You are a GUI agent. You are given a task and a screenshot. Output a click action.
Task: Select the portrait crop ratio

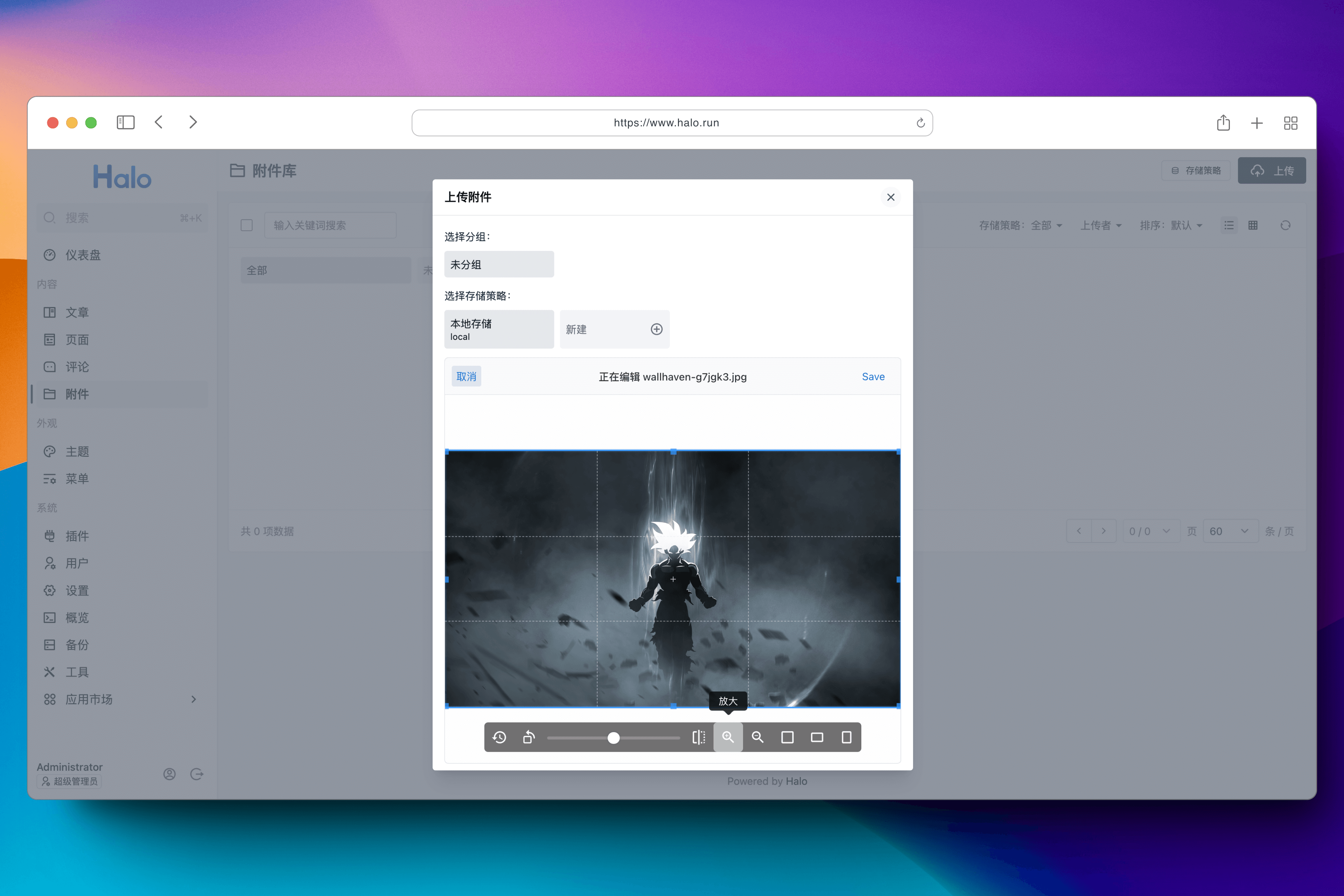point(846,737)
